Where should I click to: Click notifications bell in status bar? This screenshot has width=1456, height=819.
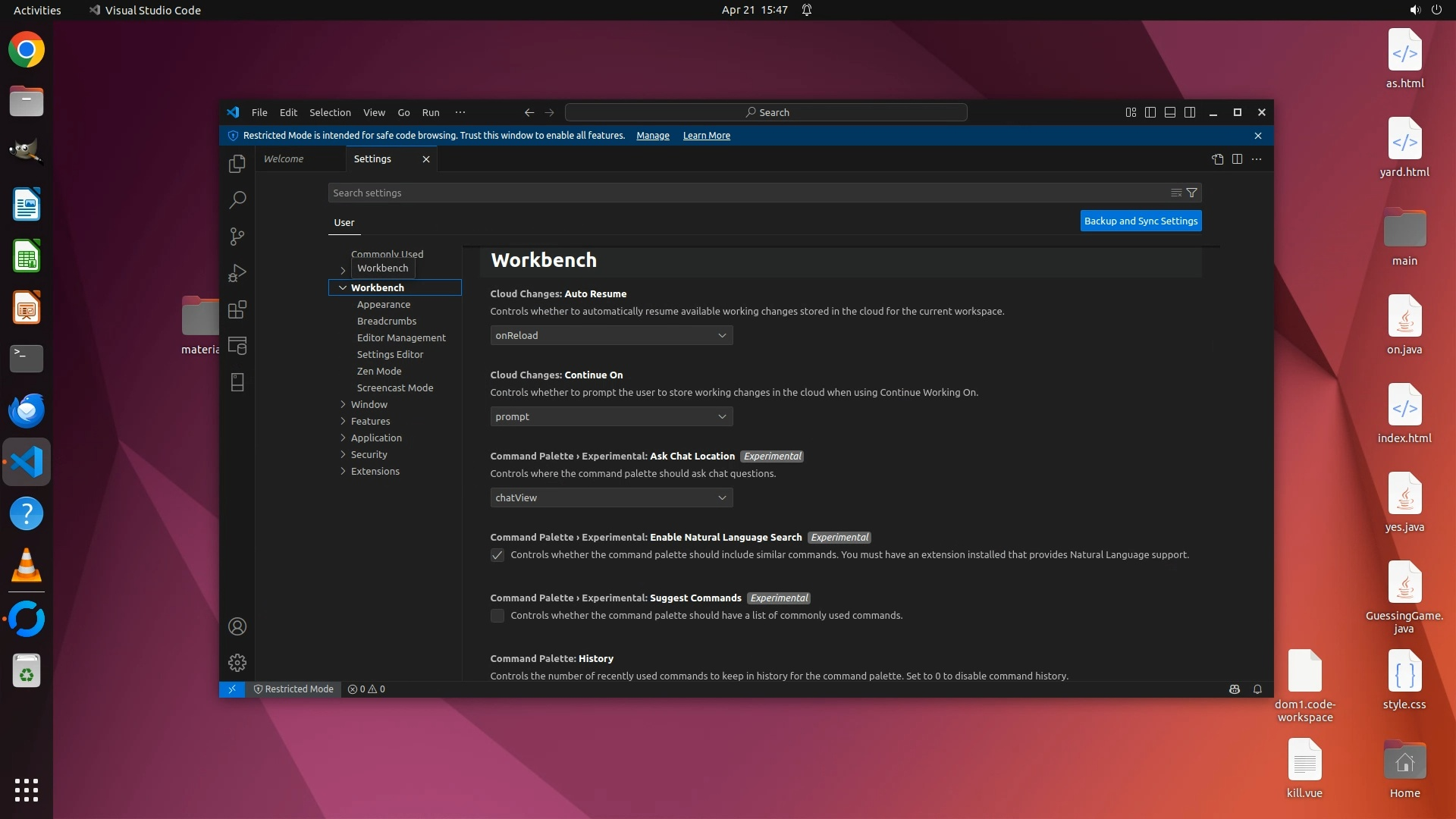(1257, 689)
